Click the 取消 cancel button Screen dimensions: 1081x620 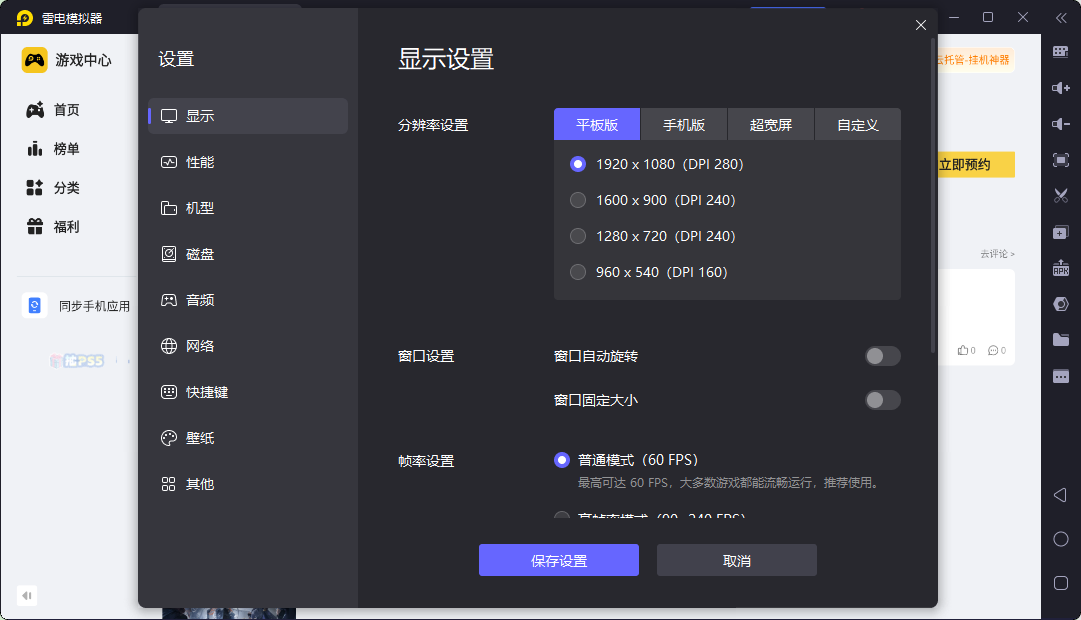pos(736,560)
